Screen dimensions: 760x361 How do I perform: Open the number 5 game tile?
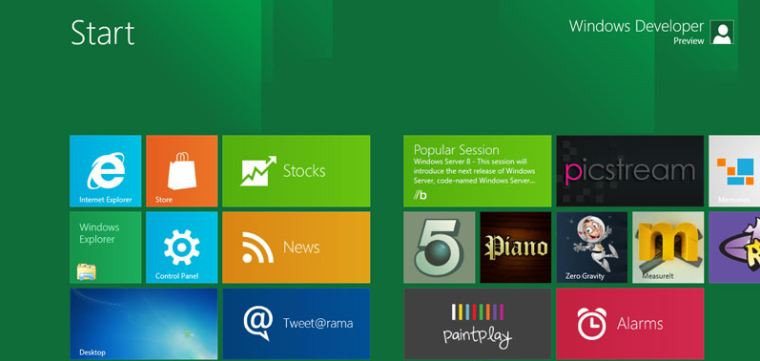point(439,247)
